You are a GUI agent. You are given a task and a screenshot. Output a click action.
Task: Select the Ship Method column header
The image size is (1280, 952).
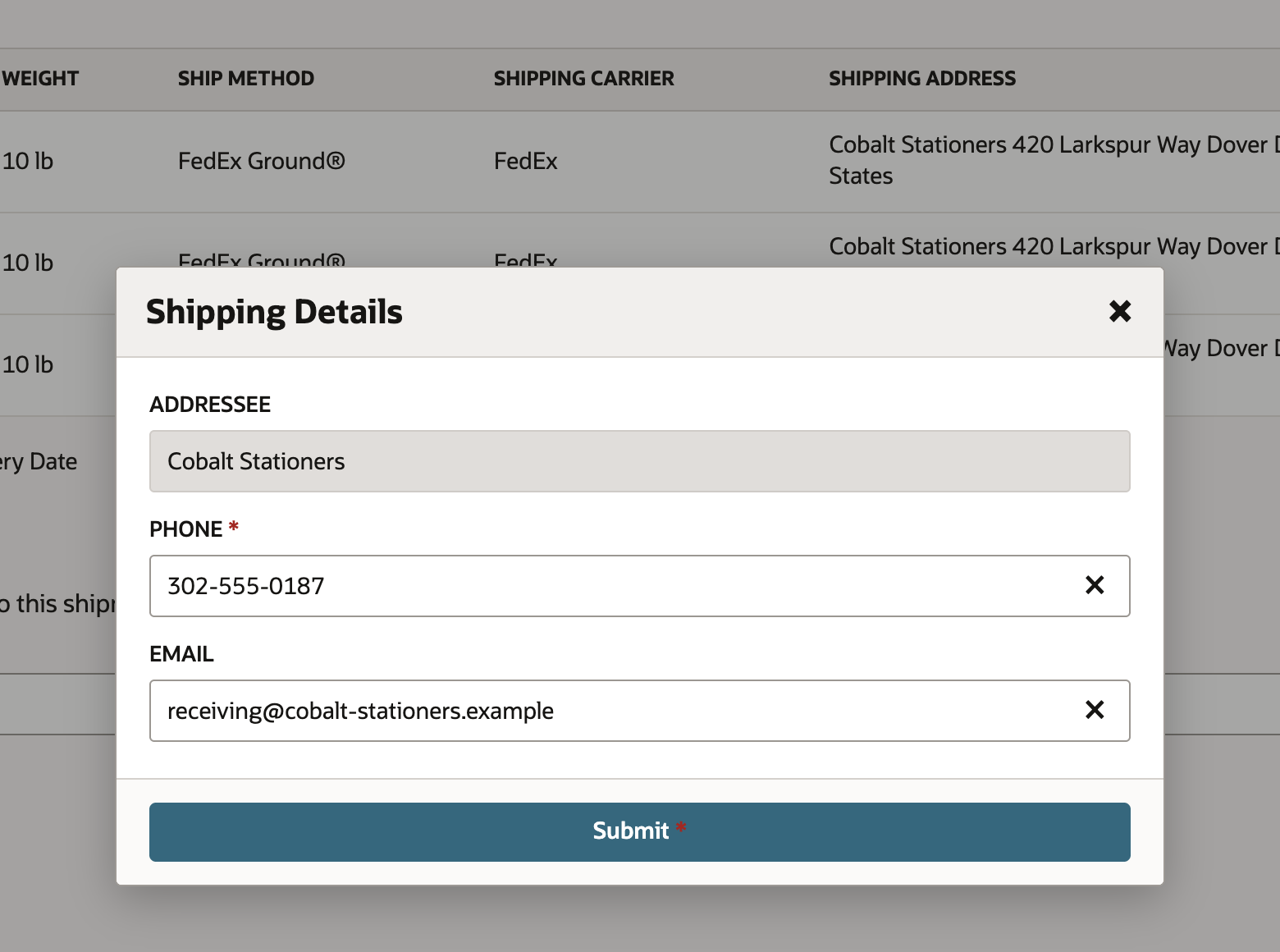[246, 79]
